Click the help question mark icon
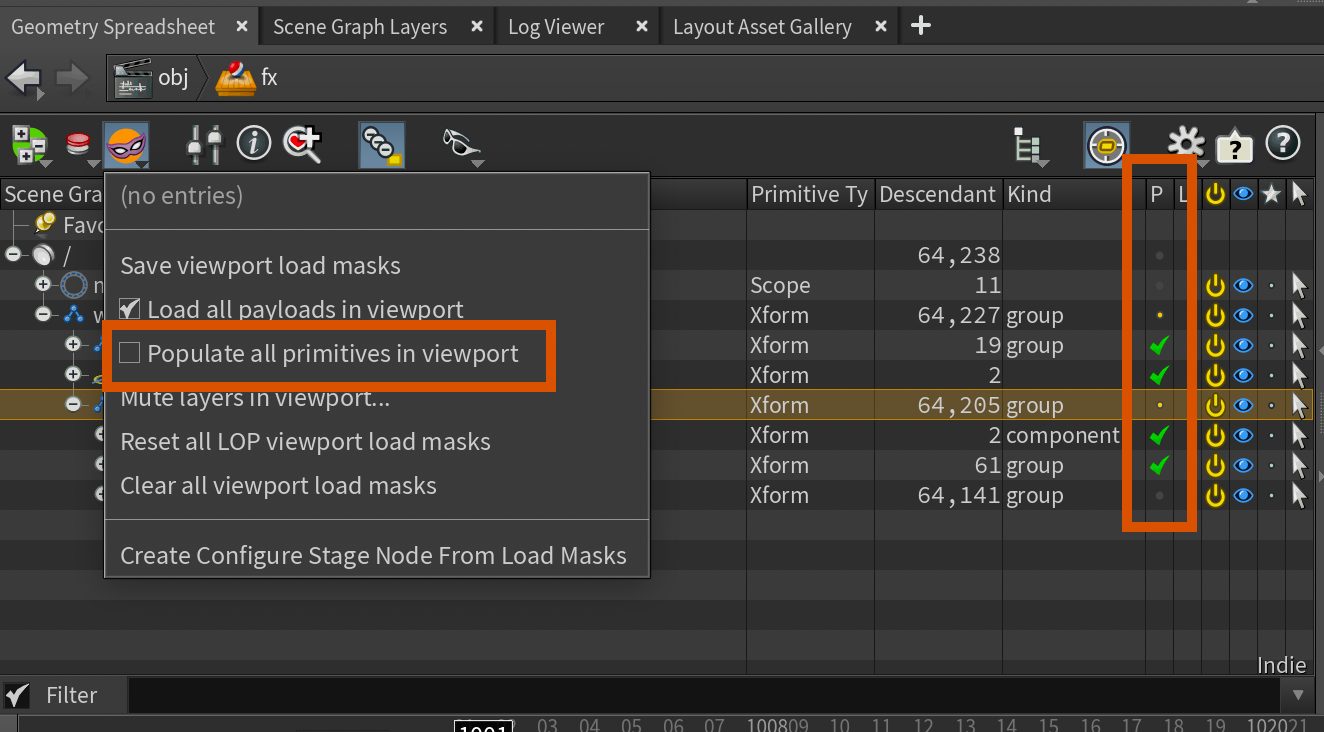The width and height of the screenshot is (1324, 732). point(1283,144)
